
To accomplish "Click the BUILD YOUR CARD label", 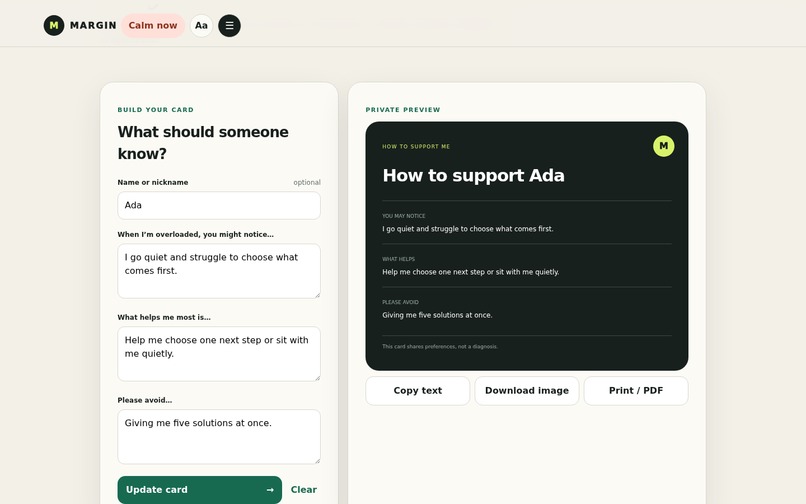I will [x=156, y=110].
